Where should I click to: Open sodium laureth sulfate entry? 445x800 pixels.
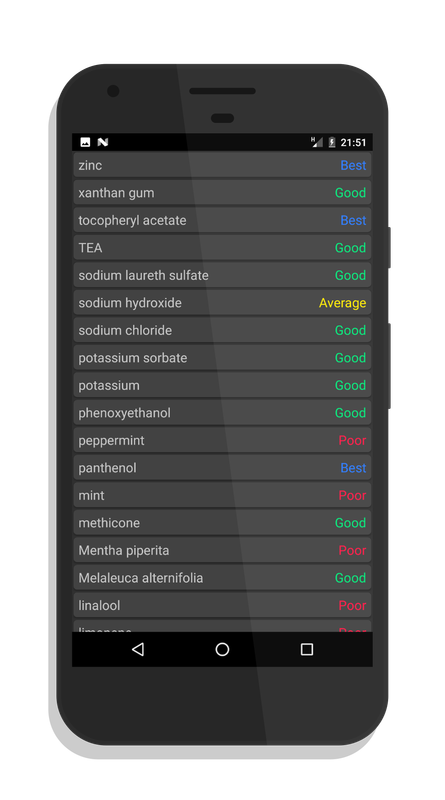222,275
